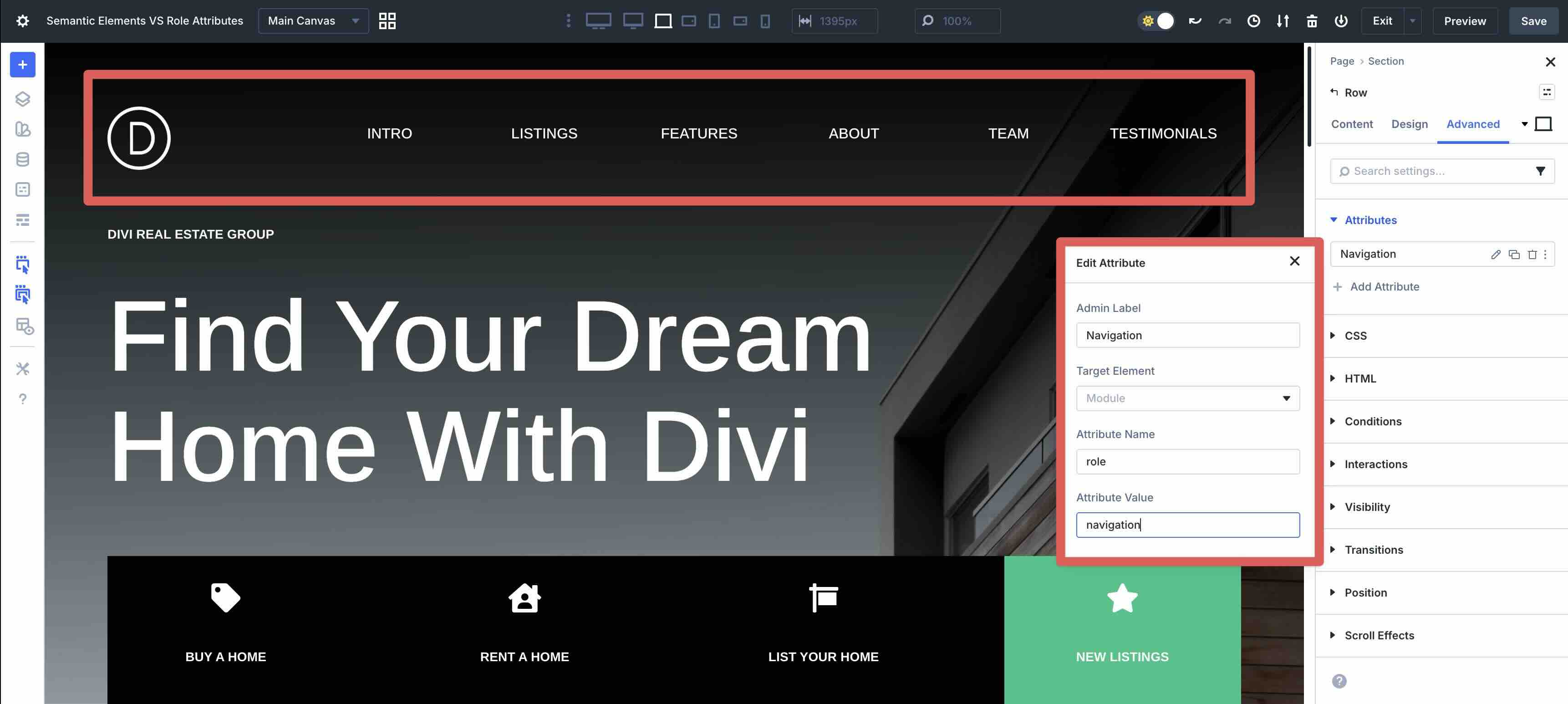Screen dimensions: 1568x704
Task: Click the blue add-module plus button
Action: (x=22, y=65)
